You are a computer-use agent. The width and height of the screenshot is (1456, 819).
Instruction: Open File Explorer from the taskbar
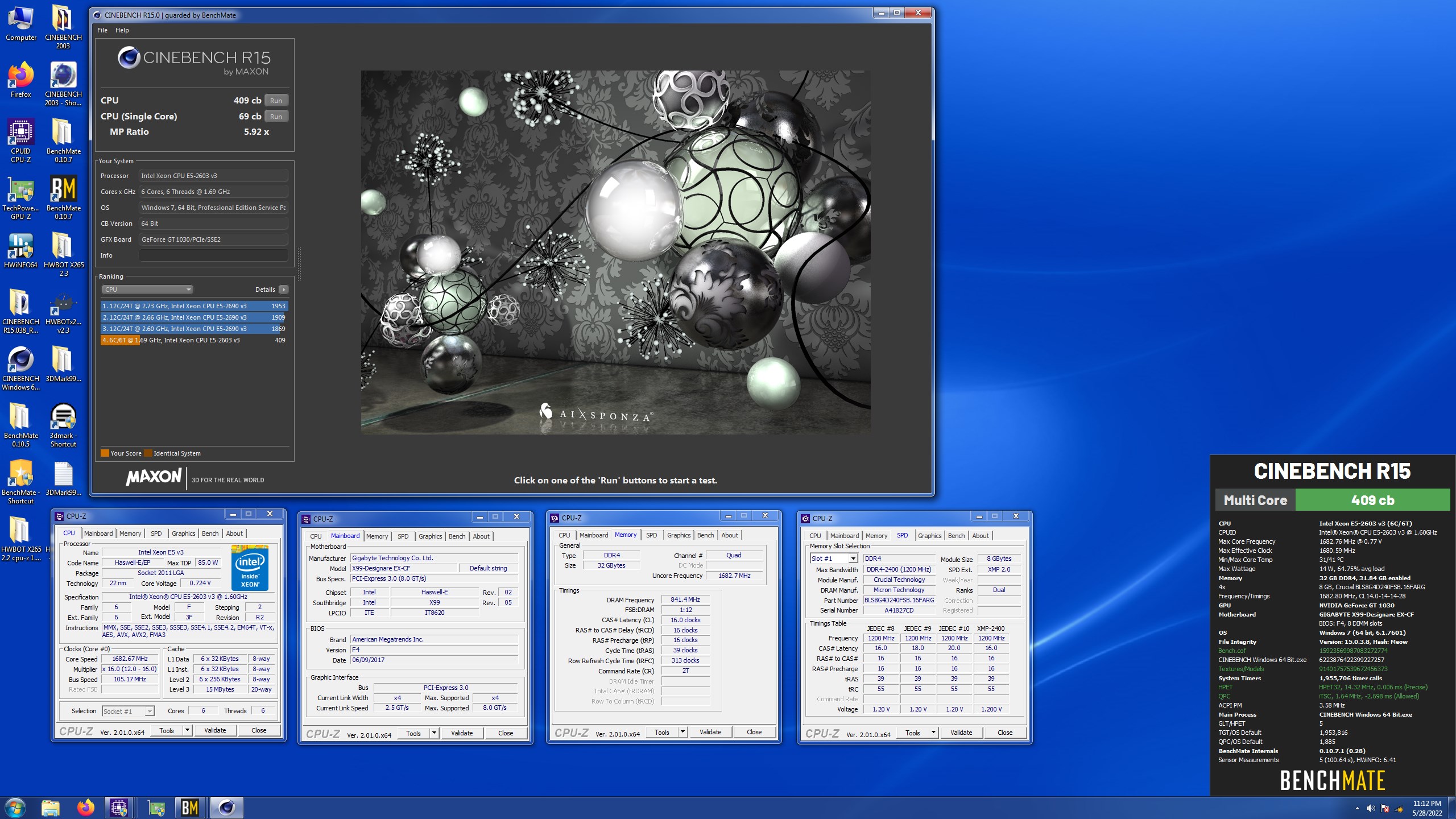coord(51,808)
